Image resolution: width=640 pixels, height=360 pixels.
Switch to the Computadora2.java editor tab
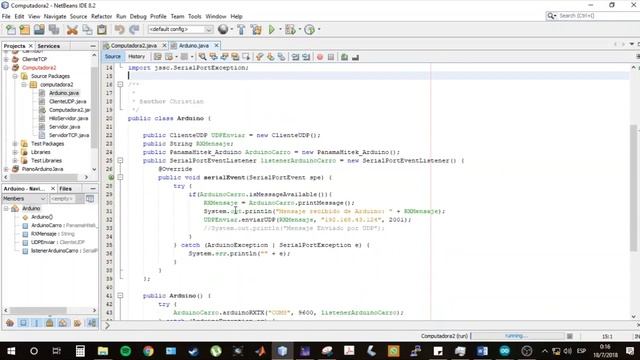click(133, 46)
